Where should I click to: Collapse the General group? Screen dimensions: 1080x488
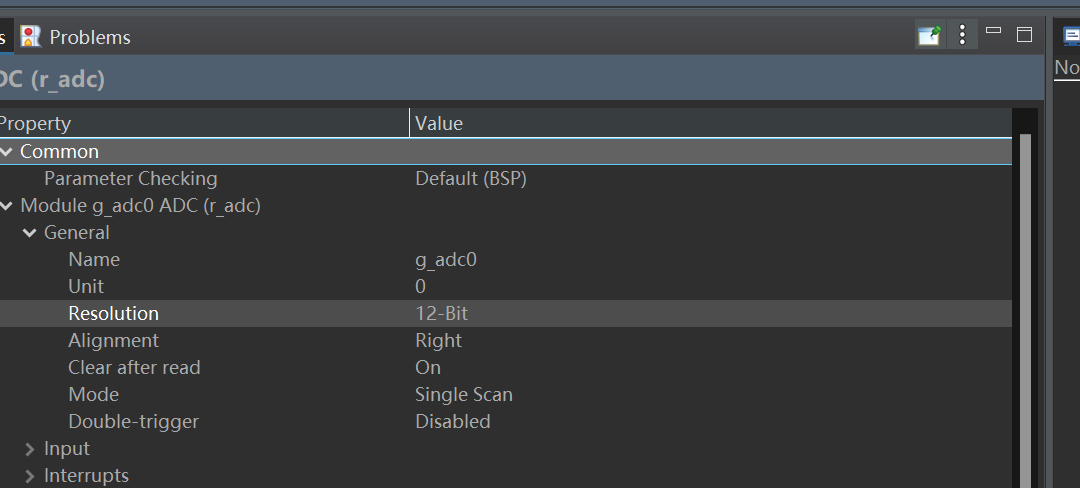[x=30, y=233]
